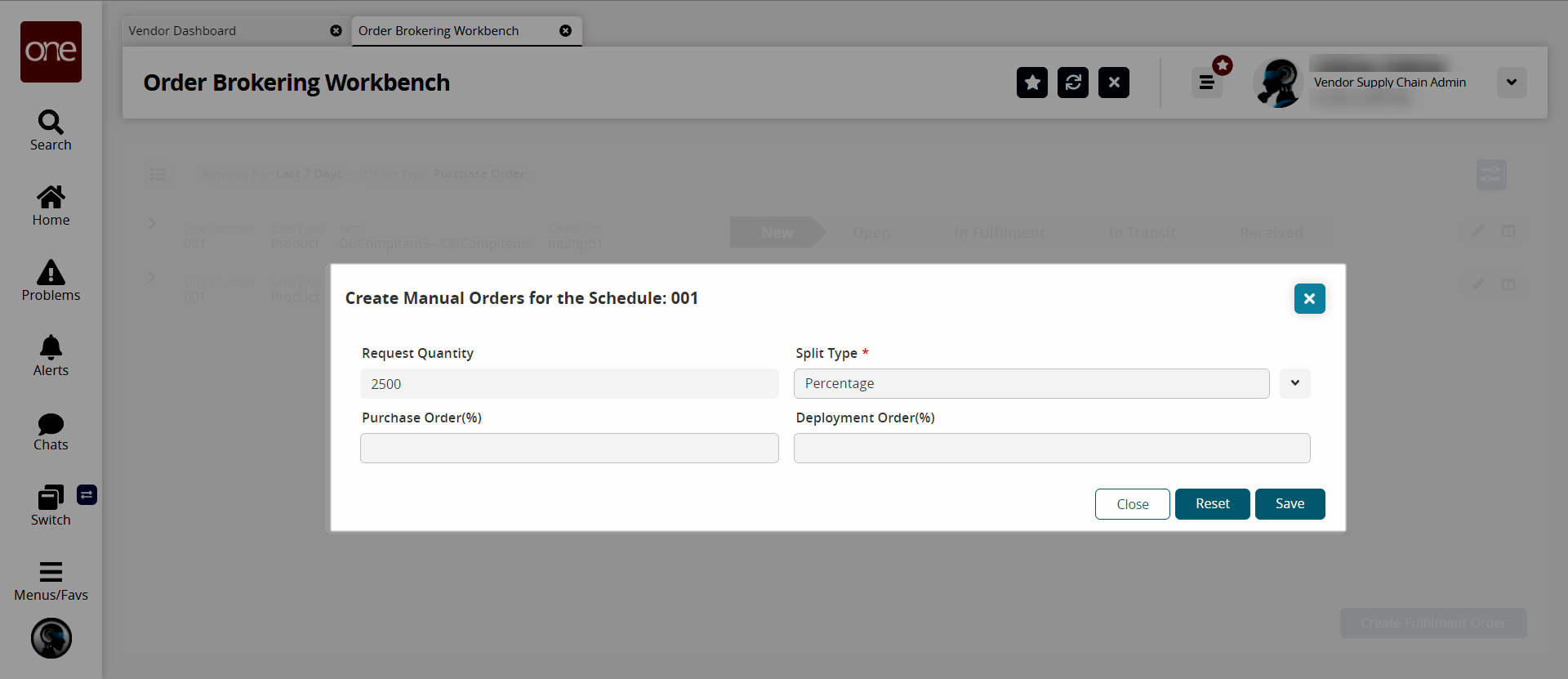This screenshot has height=679, width=1568.
Task: Open the filter settings icon
Action: 1491,175
